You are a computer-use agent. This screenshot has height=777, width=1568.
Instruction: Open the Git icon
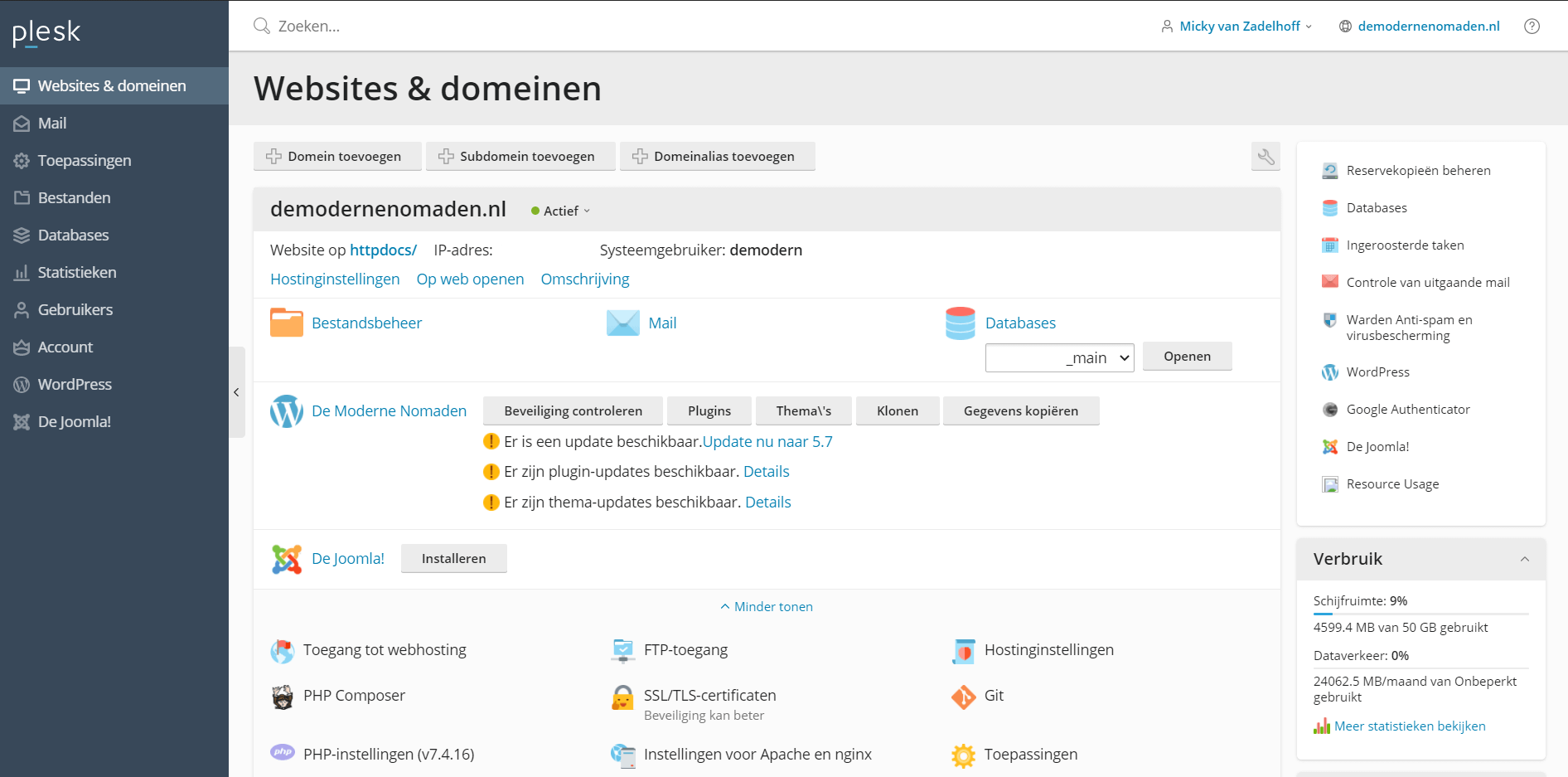(x=963, y=697)
